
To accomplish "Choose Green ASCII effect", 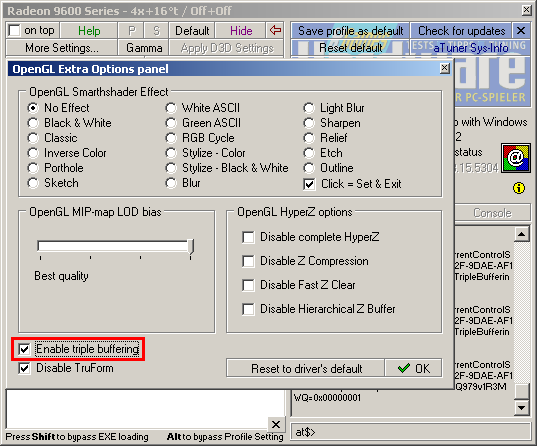I will [171, 123].
